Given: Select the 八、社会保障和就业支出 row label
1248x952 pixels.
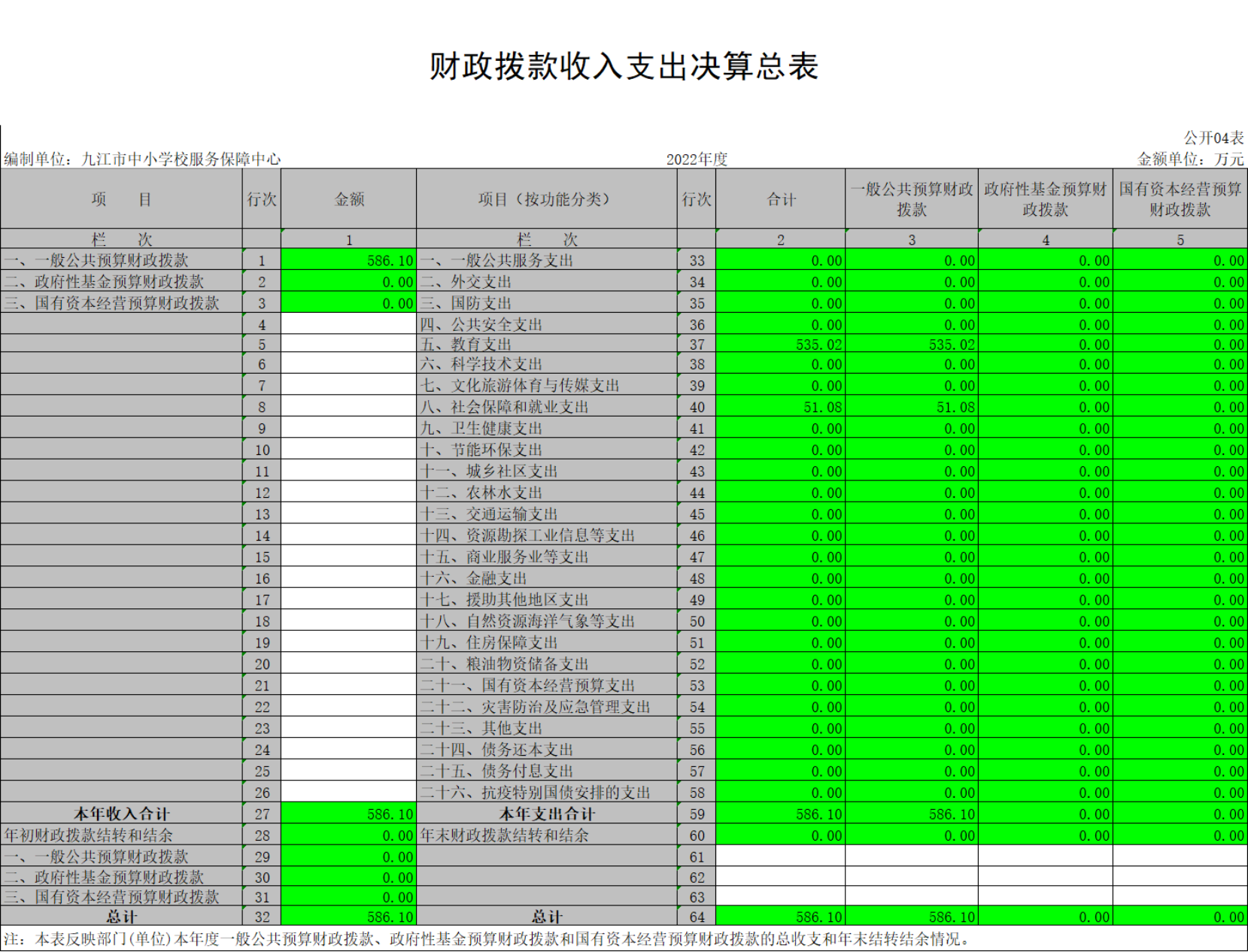Looking at the screenshot, I should (505, 407).
